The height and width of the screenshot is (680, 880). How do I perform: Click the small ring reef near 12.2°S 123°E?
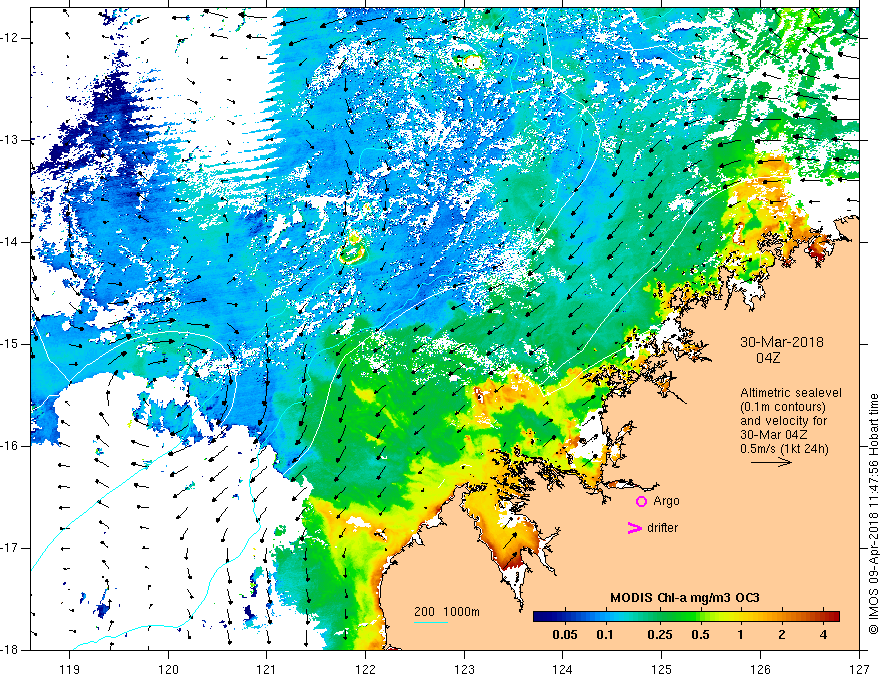471,61
